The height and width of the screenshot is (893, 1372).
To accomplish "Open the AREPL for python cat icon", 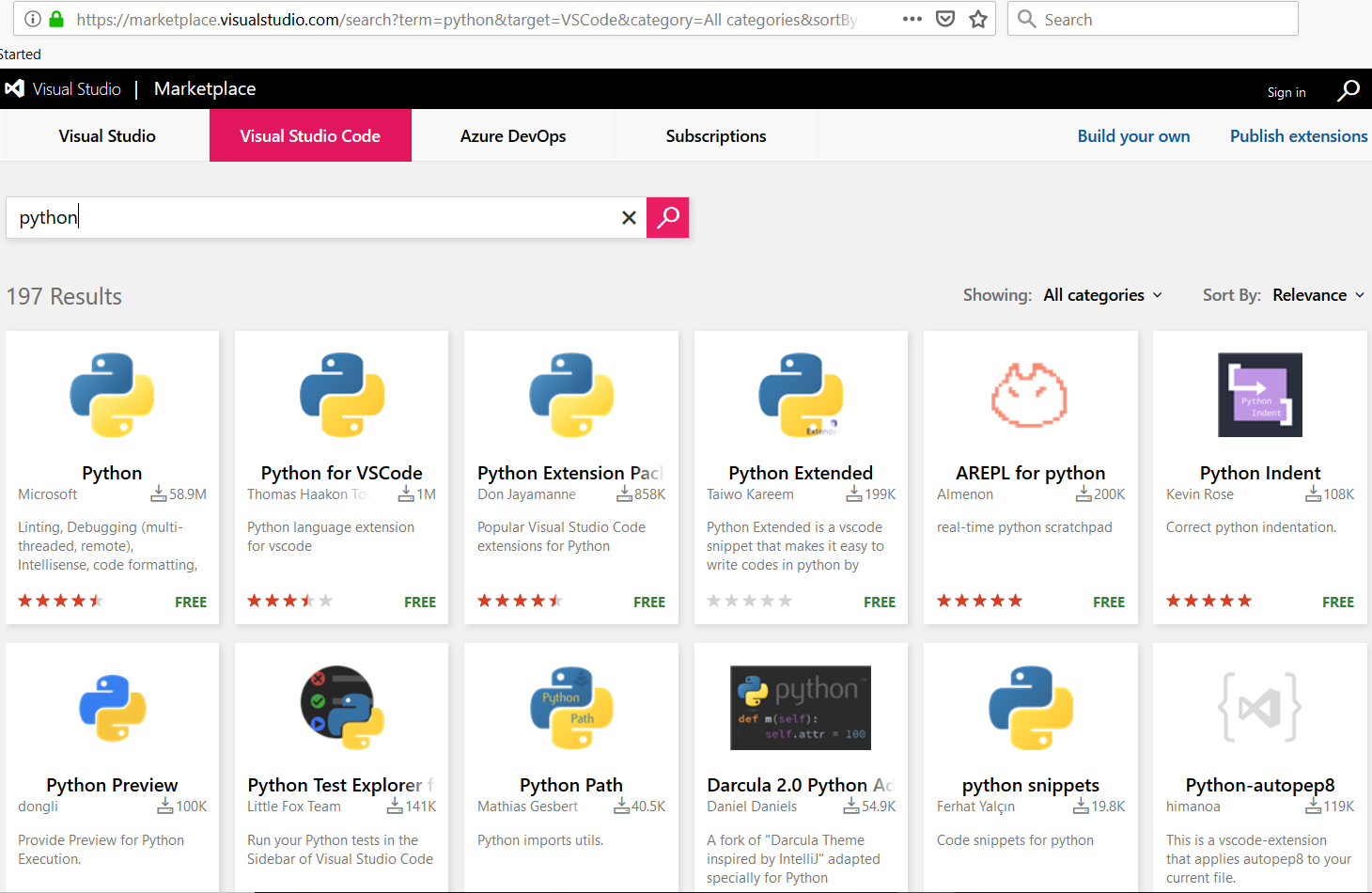I will pos(1030,395).
